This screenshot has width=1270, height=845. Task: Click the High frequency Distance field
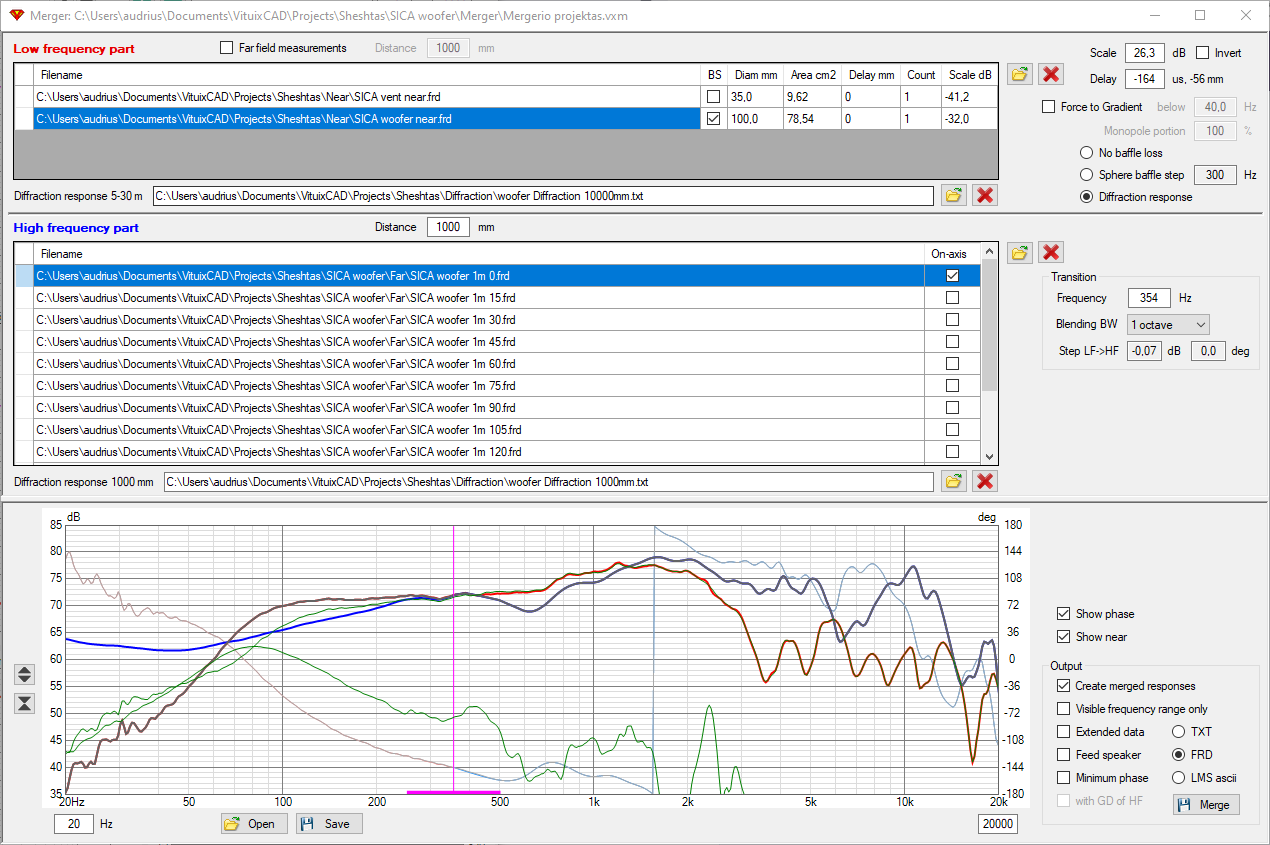(448, 227)
